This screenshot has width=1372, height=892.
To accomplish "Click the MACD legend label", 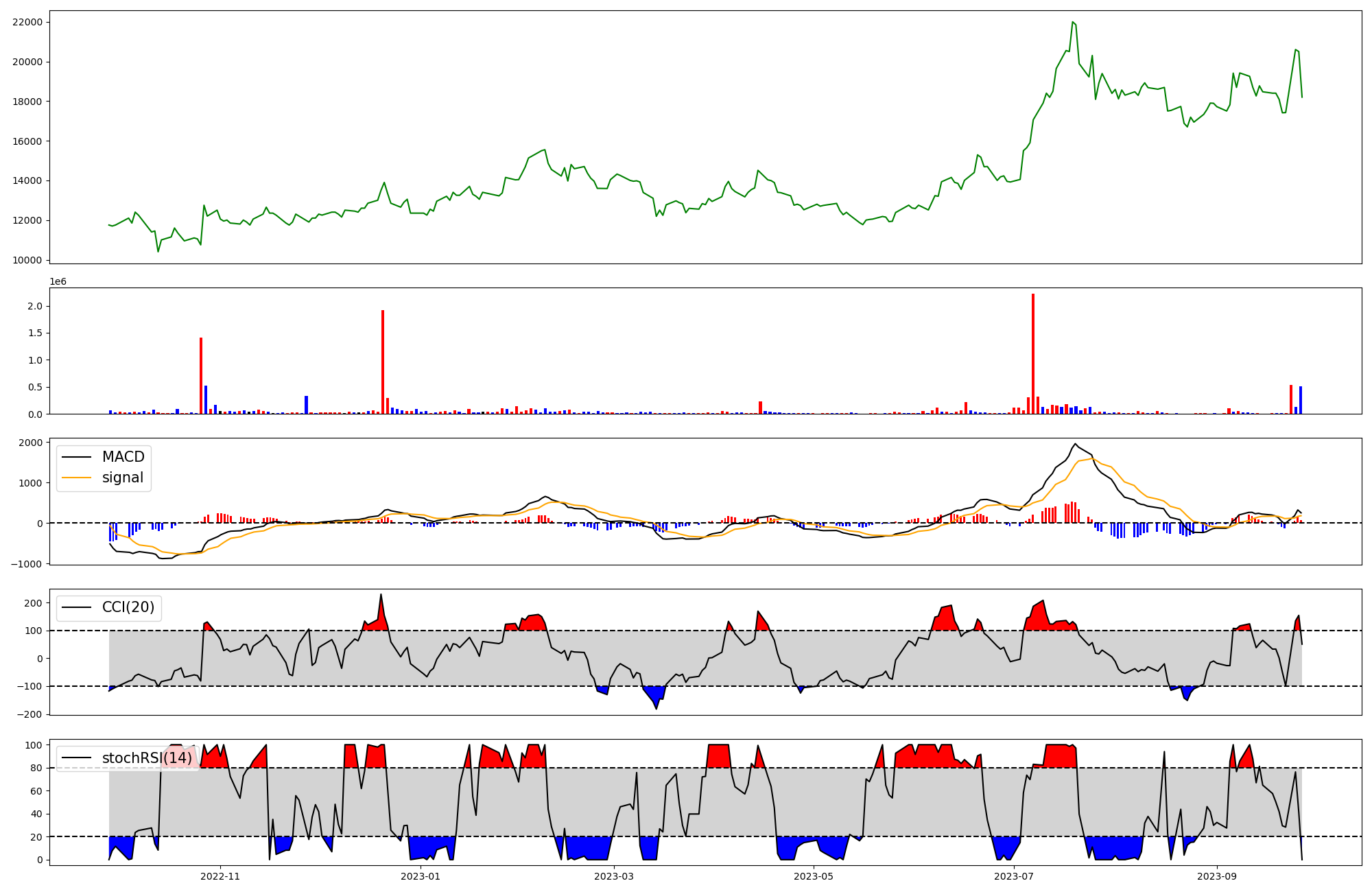I will click(123, 457).
